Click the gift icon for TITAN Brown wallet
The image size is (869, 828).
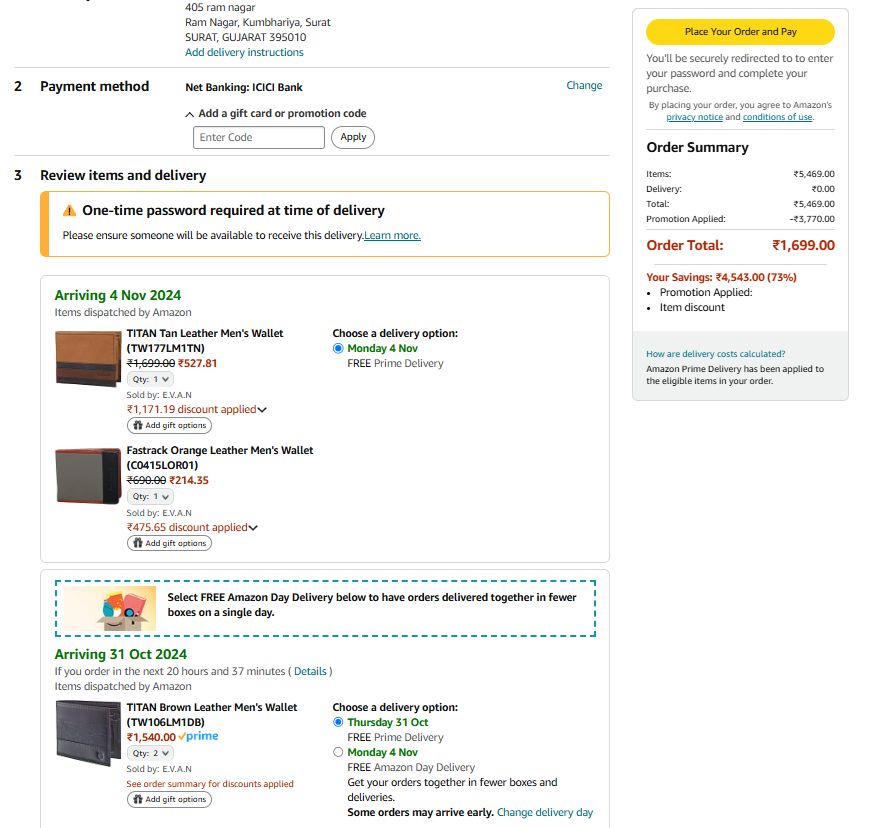click(x=138, y=799)
